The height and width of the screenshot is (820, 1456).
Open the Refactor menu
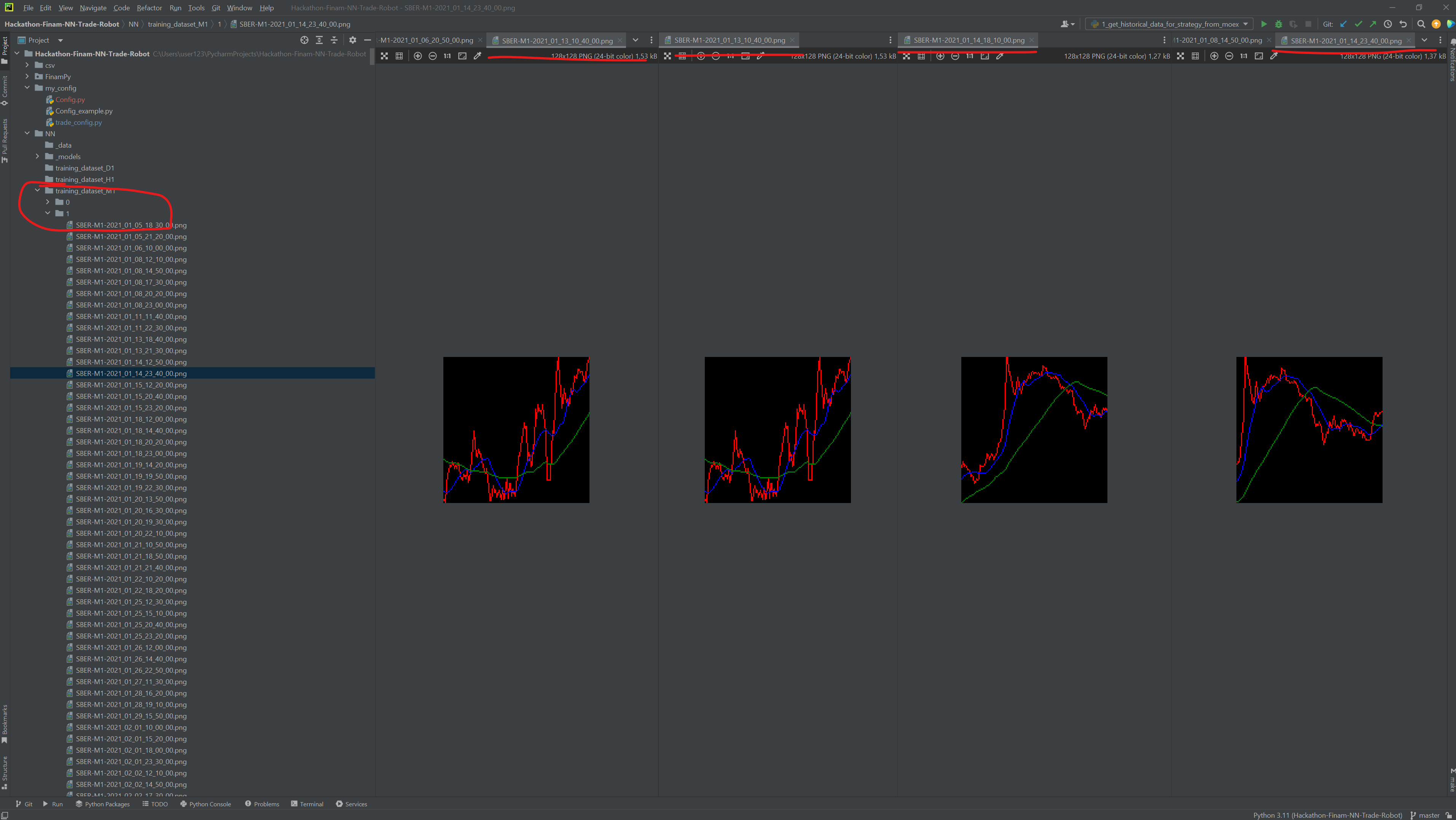[149, 8]
